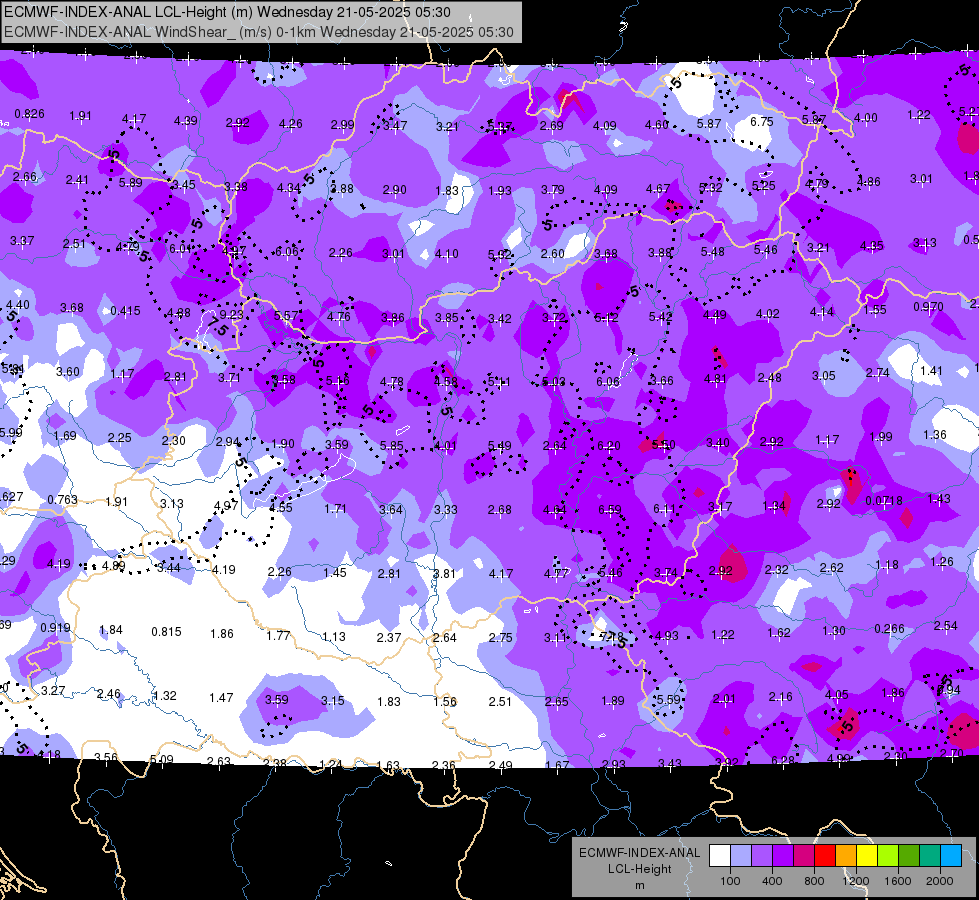Click the wind shear value '0.266'
The height and width of the screenshot is (900, 979).
(889, 628)
